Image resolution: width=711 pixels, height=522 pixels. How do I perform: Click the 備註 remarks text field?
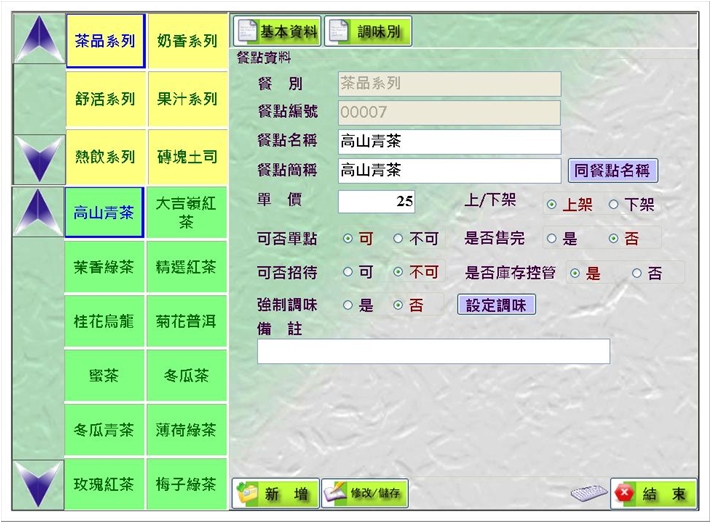tap(433, 351)
